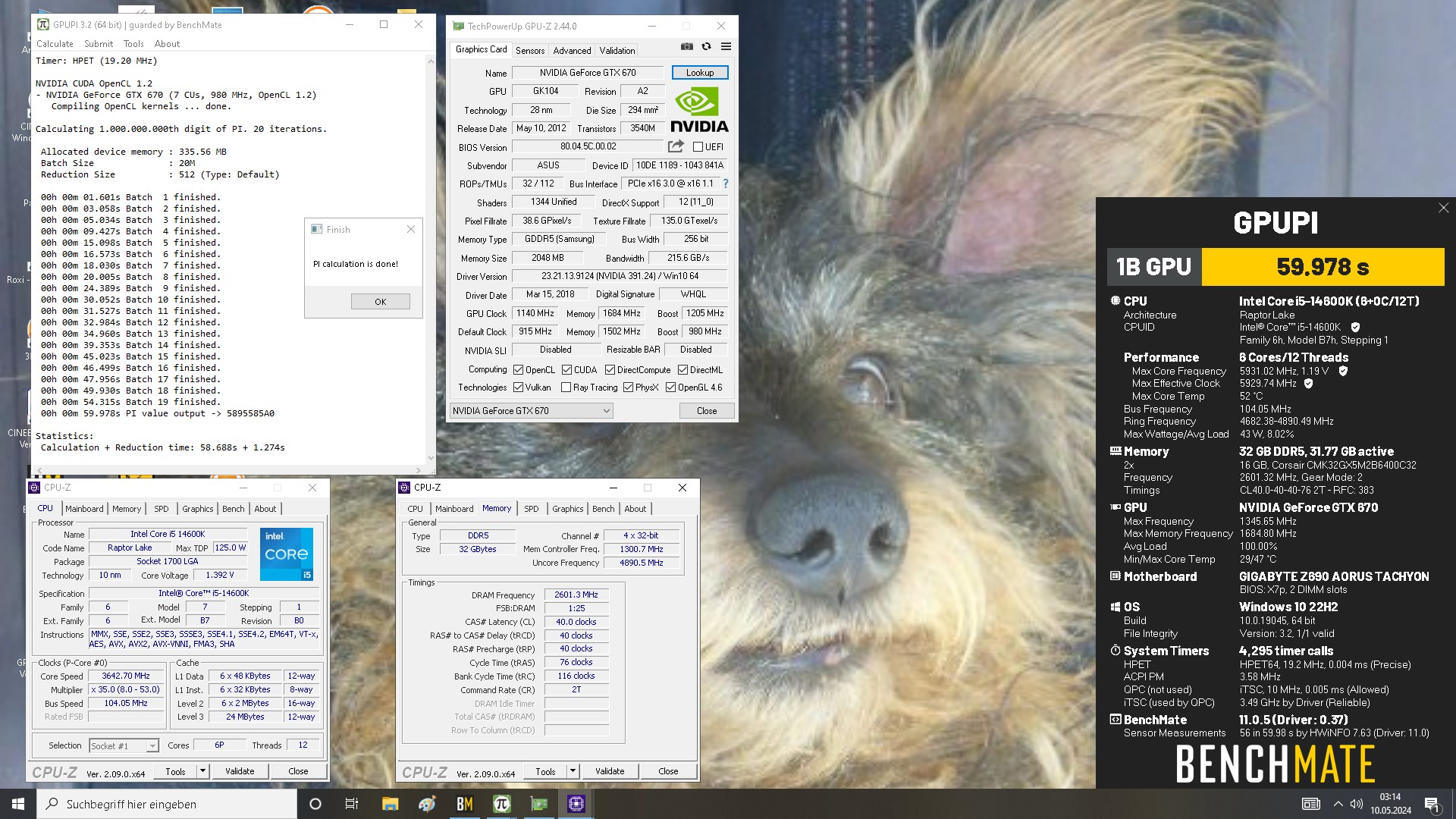
Task: Click Validate in left CPU-Z window
Action: pos(240,771)
